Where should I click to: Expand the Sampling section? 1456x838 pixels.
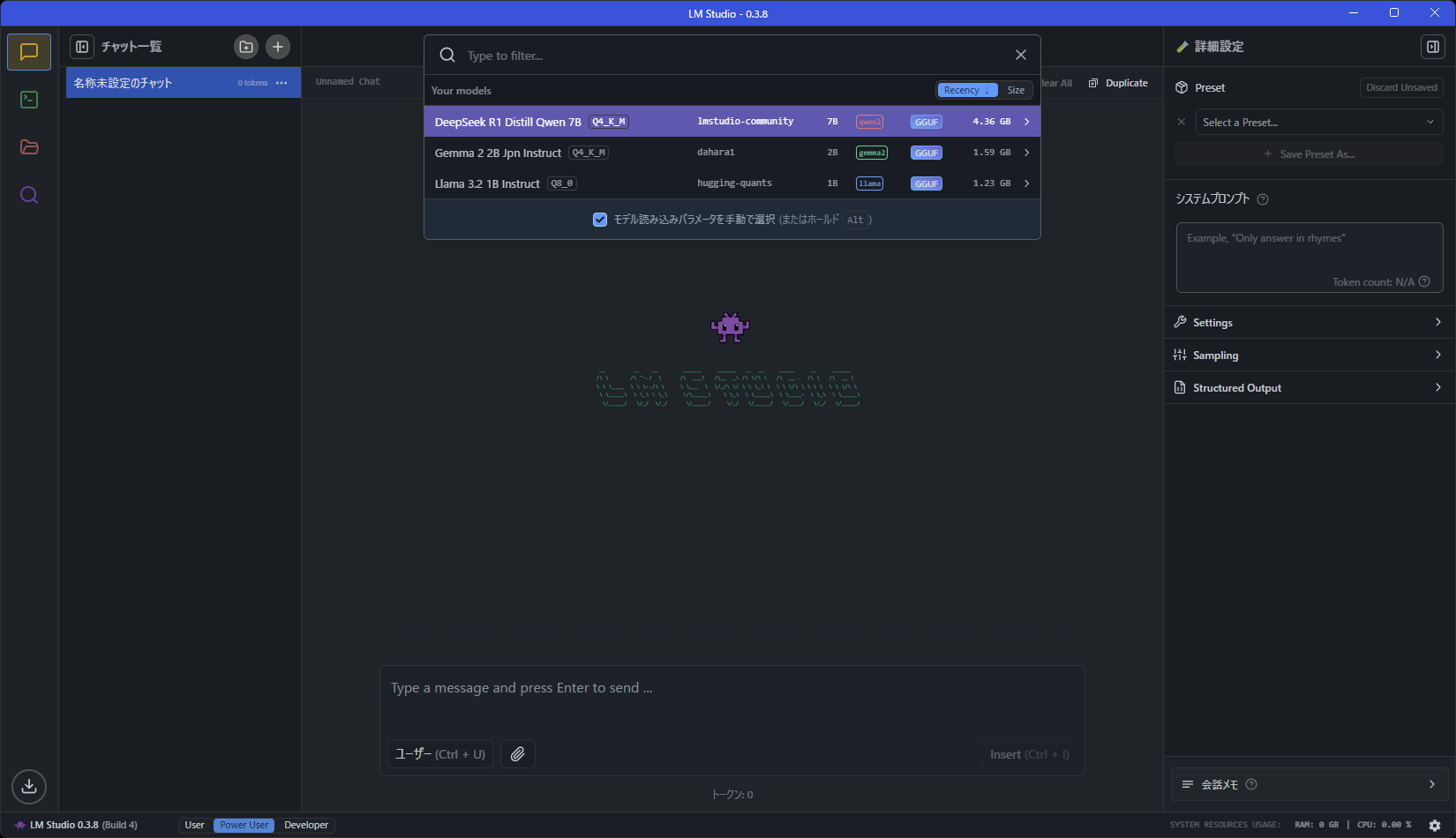click(x=1309, y=355)
